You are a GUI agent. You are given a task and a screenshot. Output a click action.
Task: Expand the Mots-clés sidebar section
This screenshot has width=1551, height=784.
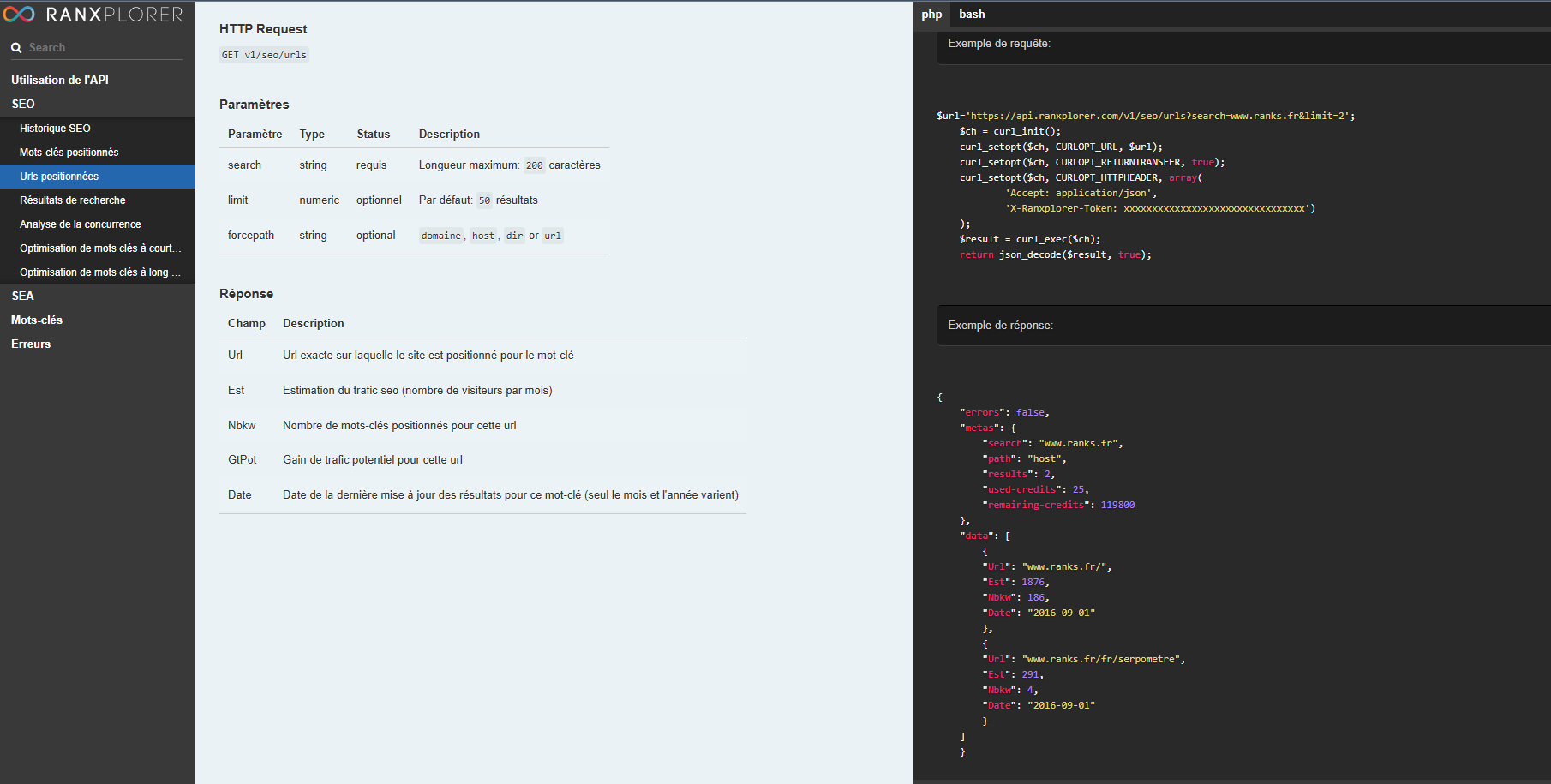37,320
